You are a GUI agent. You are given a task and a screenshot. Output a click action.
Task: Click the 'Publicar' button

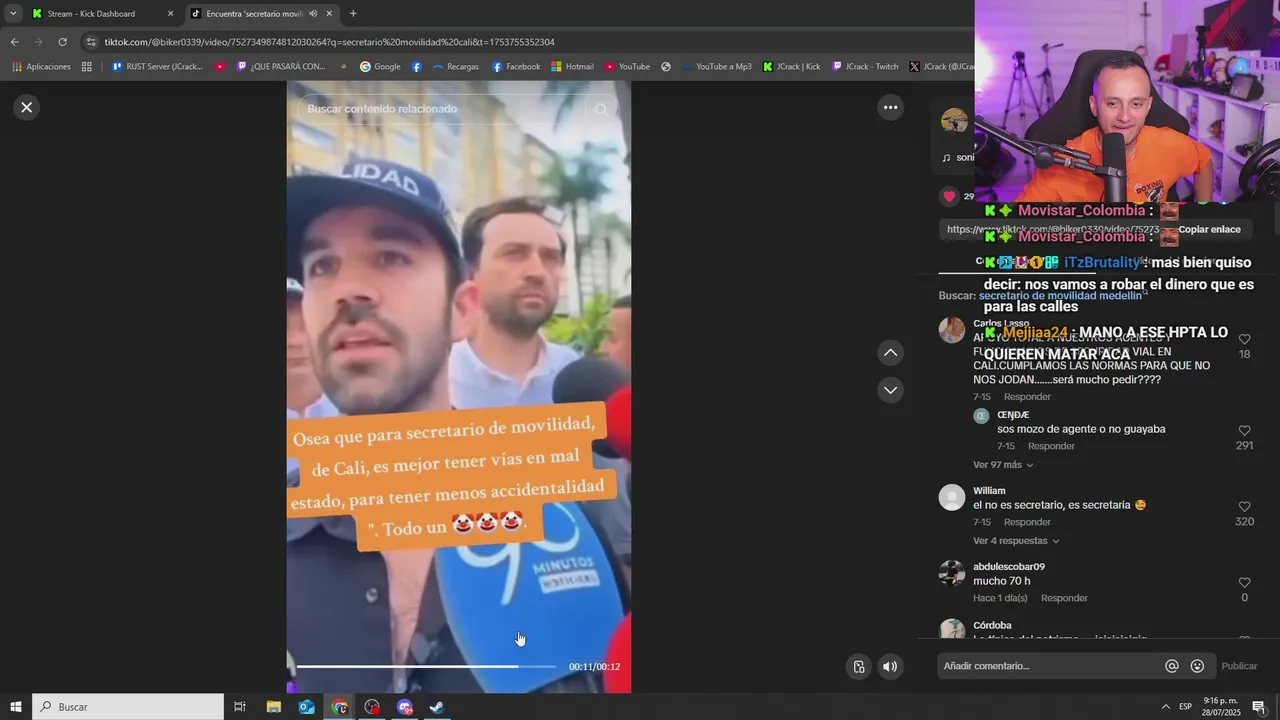click(1239, 666)
